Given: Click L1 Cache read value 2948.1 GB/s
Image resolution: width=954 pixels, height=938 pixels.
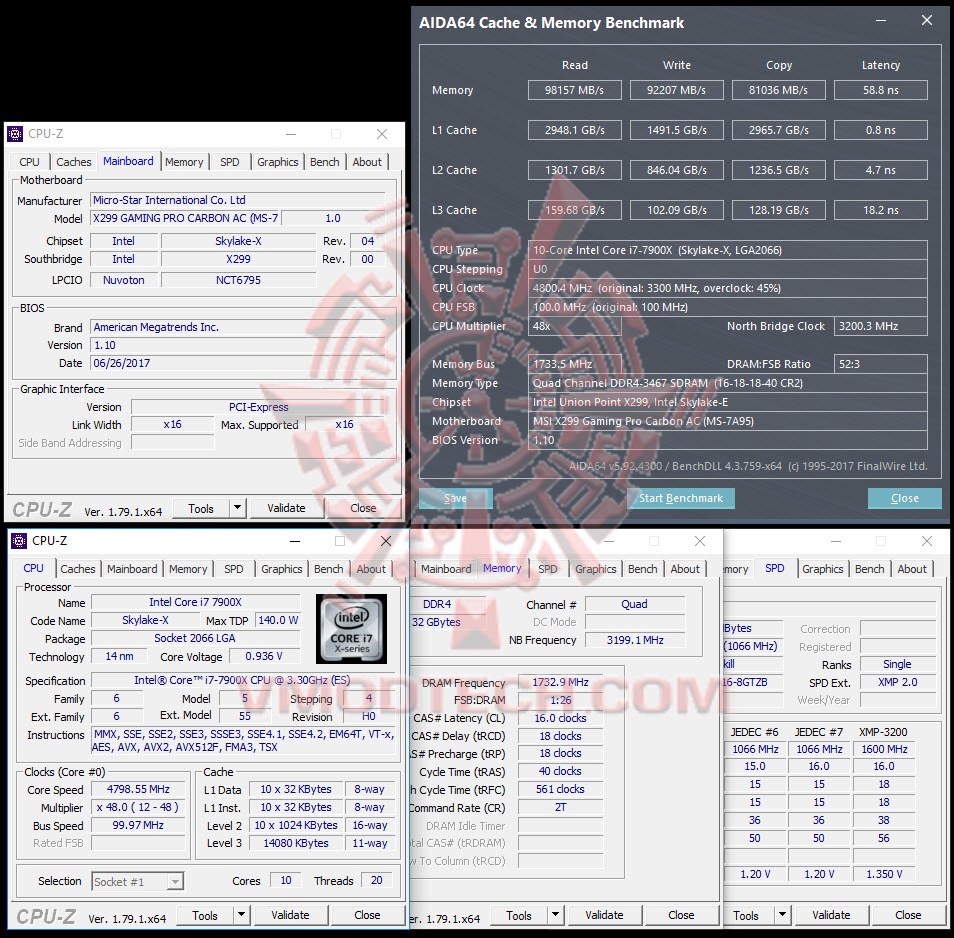Looking at the screenshot, I should 574,130.
